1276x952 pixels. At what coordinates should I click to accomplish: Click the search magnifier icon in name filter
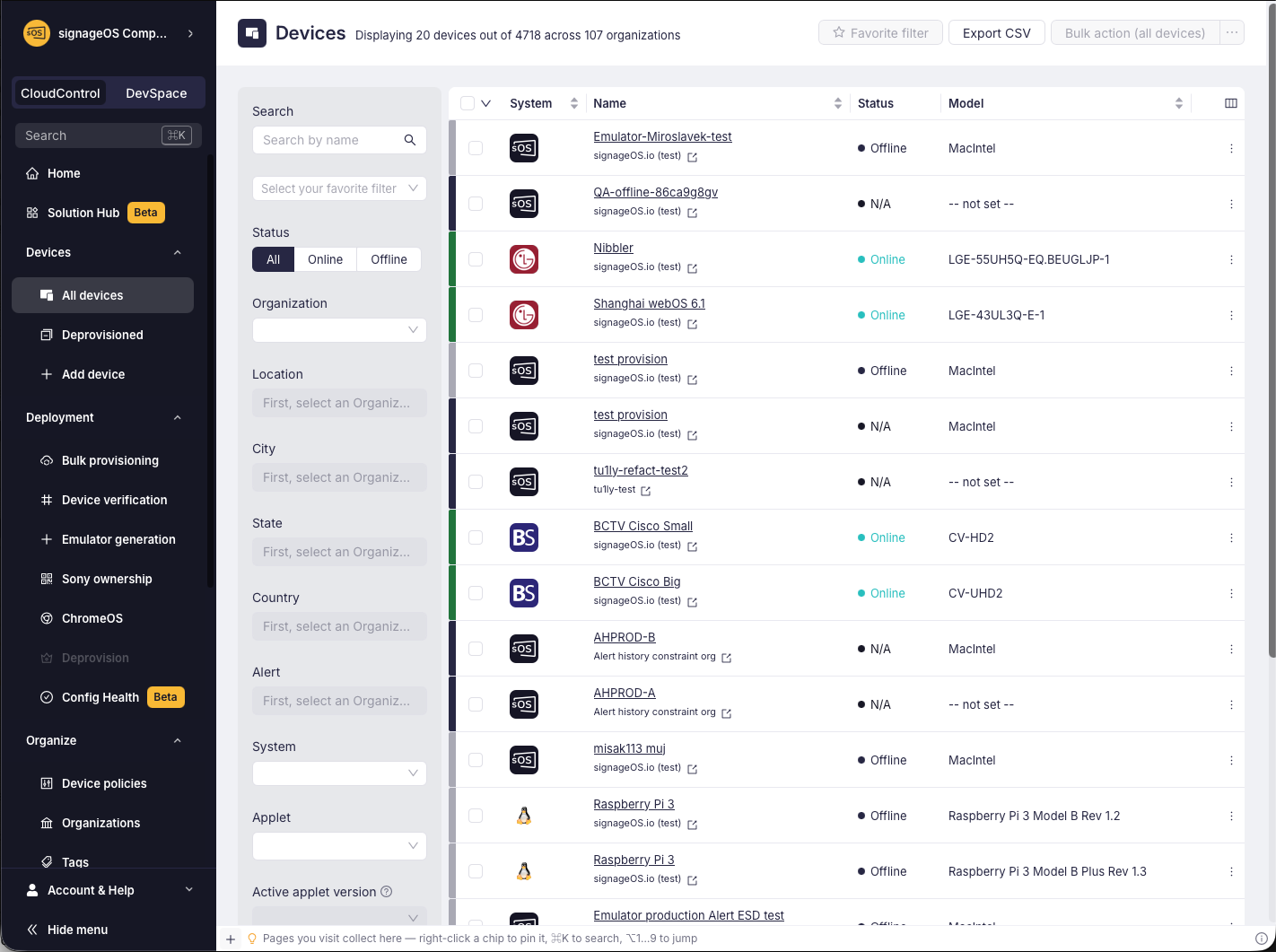pyautogui.click(x=410, y=140)
